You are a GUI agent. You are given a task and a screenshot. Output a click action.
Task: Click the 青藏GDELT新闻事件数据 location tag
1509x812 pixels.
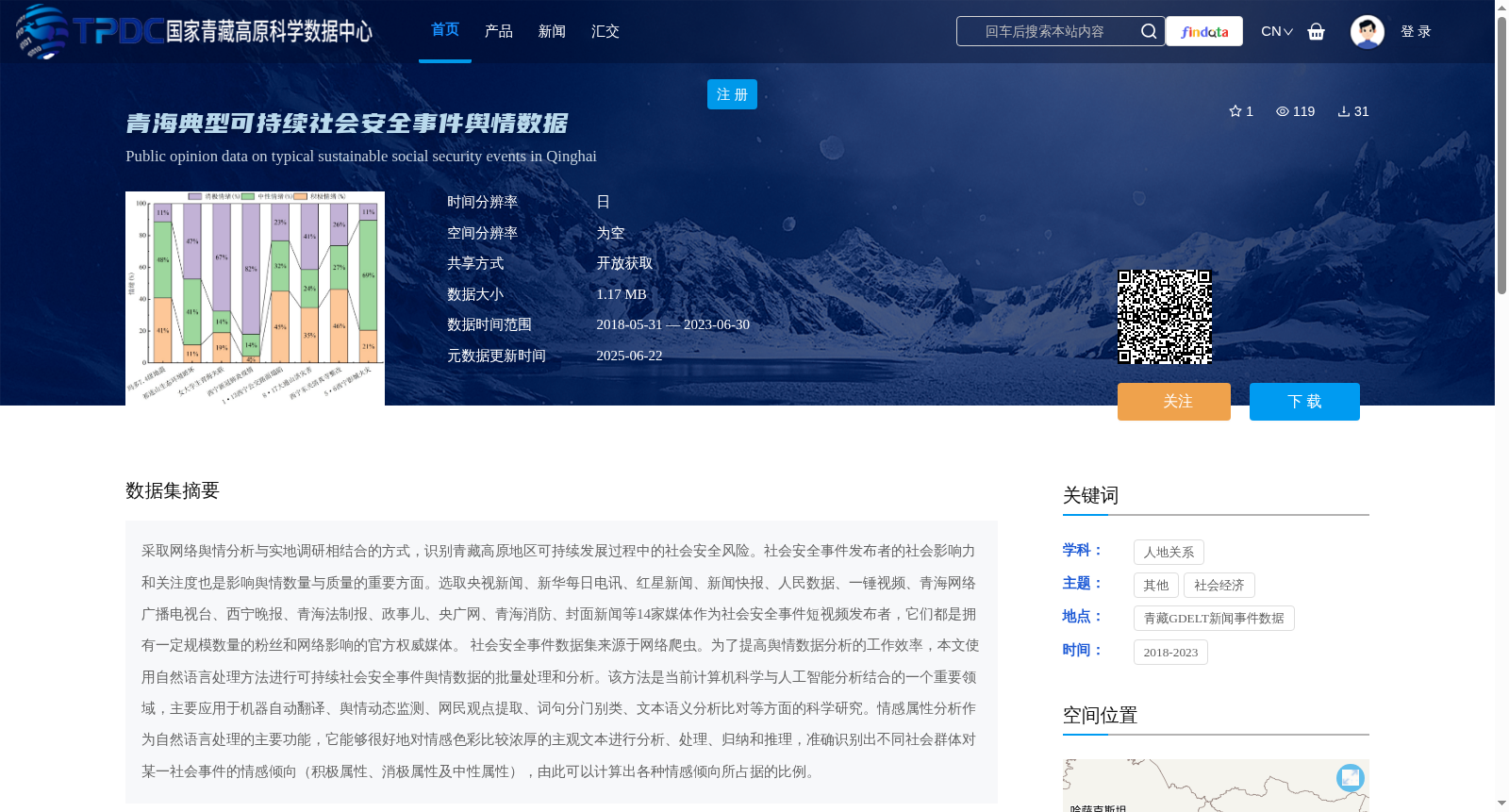[1214, 618]
